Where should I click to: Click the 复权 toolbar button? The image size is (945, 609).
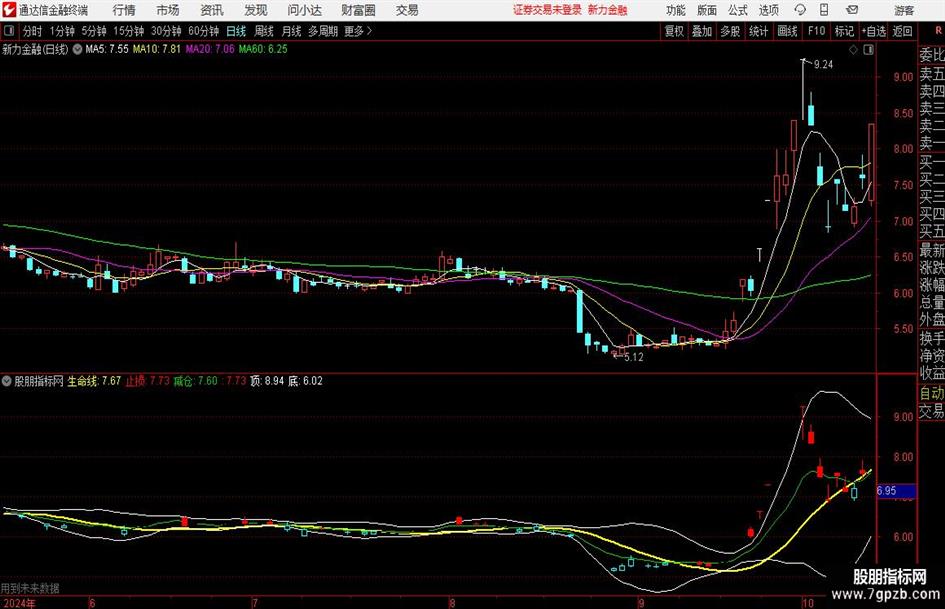(674, 31)
